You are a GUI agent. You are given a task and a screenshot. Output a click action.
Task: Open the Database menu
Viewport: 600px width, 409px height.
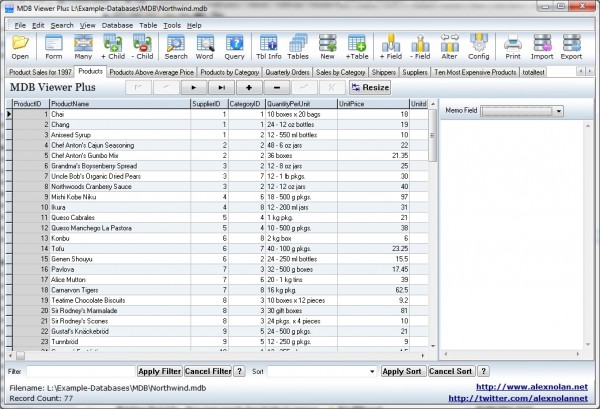click(x=117, y=25)
